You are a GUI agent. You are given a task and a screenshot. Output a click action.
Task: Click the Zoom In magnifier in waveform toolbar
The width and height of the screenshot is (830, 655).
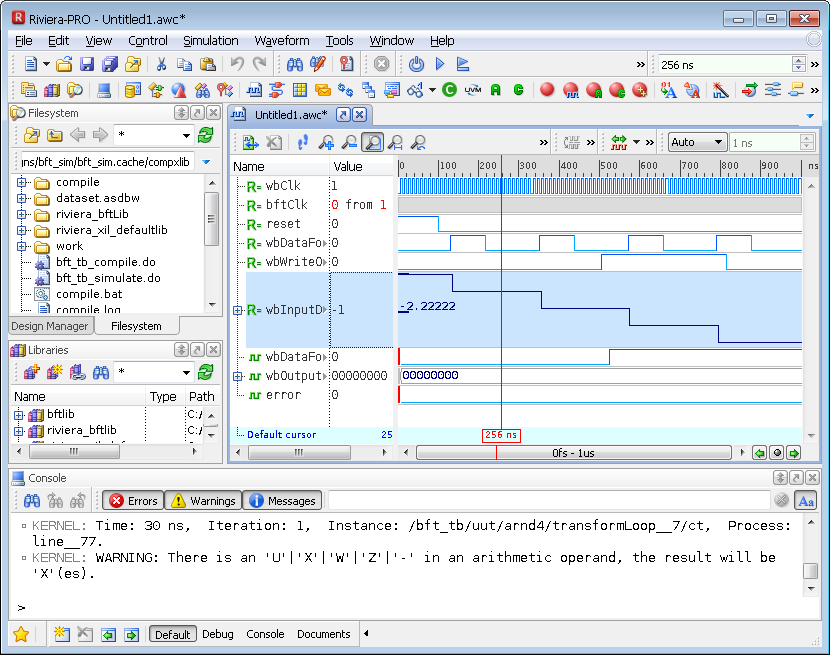point(326,142)
